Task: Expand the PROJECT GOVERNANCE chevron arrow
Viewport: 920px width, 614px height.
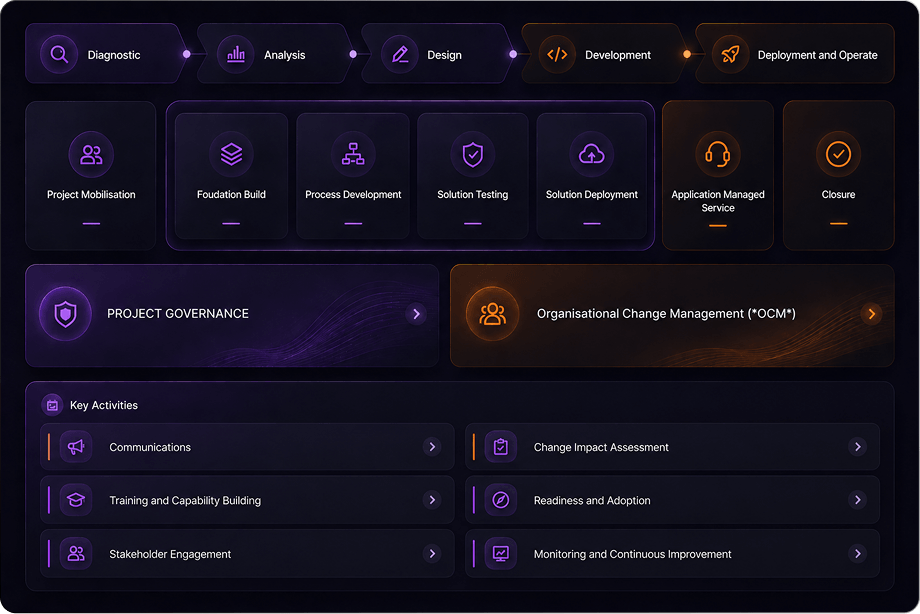Action: 417,314
